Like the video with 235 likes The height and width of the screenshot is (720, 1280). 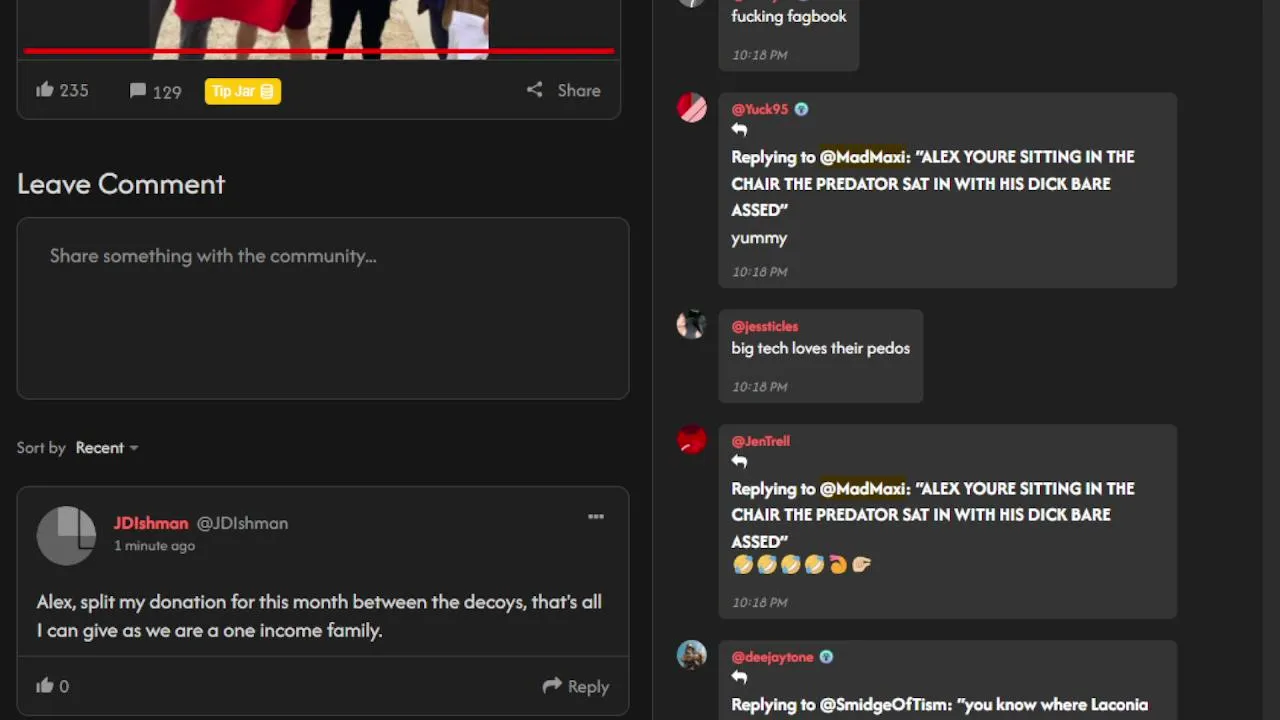click(x=62, y=90)
